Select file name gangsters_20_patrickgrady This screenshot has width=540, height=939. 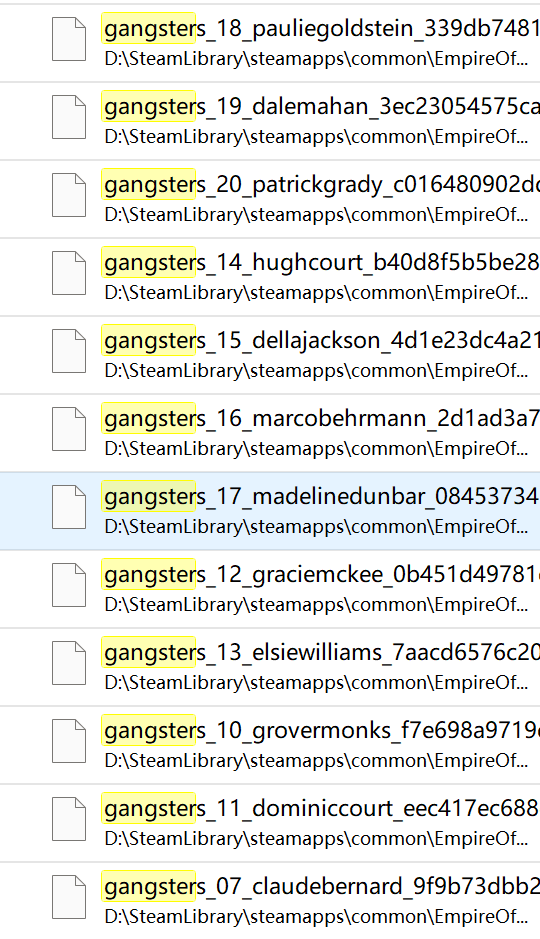321,184
